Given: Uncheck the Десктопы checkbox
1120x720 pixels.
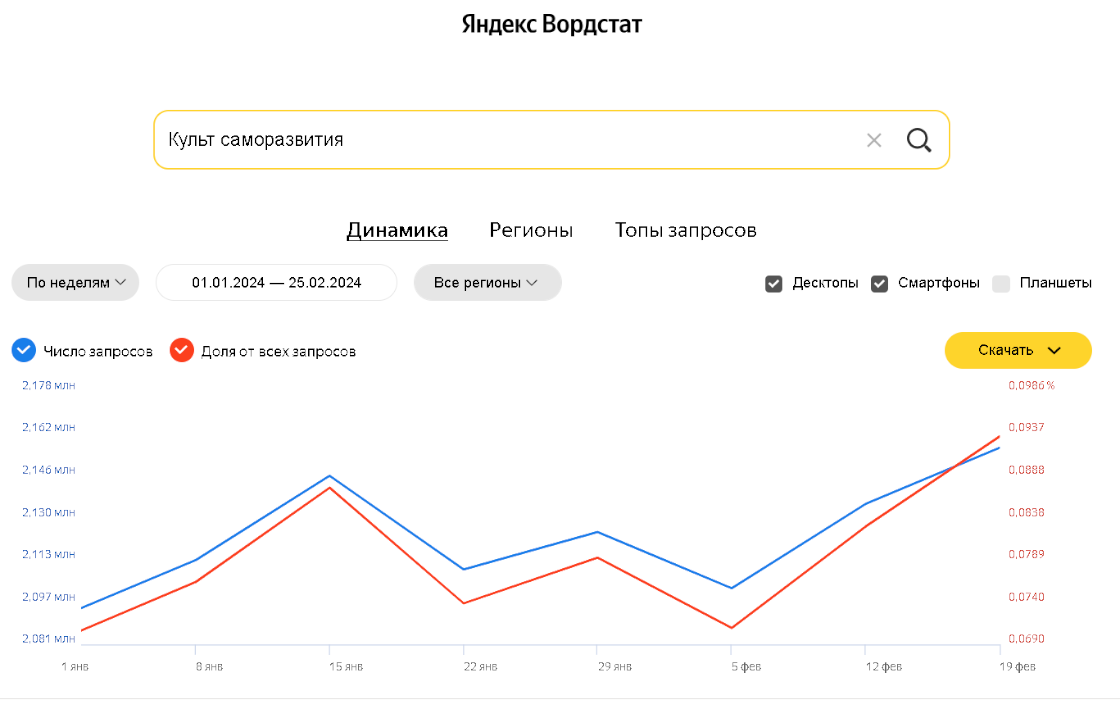Looking at the screenshot, I should [x=774, y=284].
